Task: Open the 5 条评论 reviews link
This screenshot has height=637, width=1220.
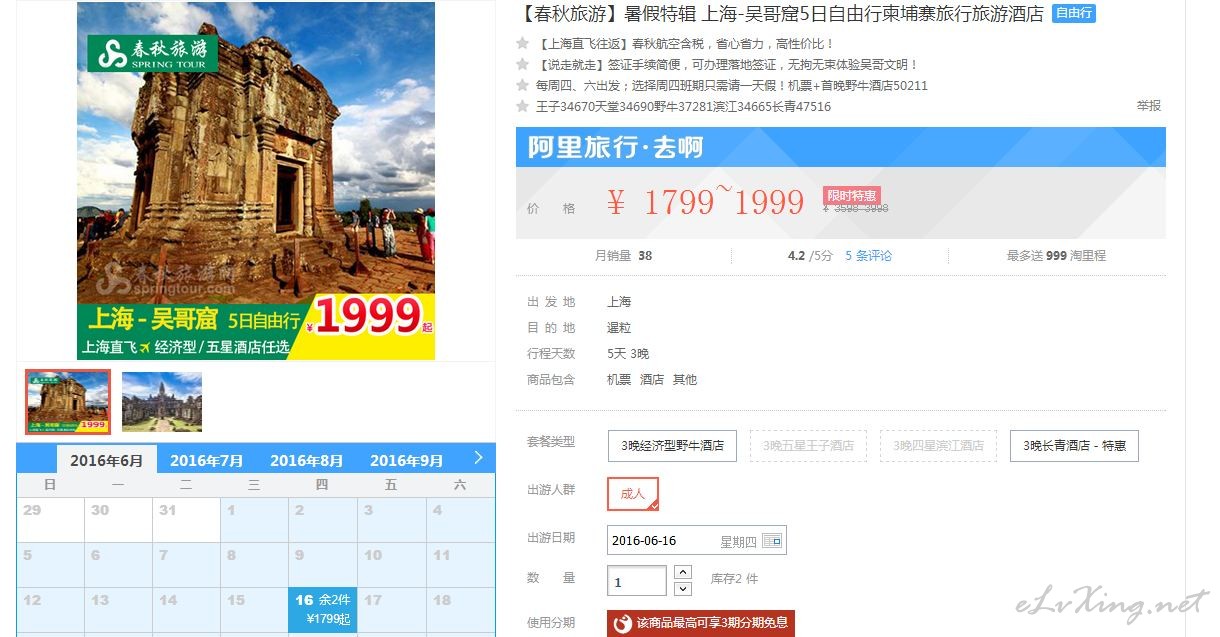Action: [868, 256]
